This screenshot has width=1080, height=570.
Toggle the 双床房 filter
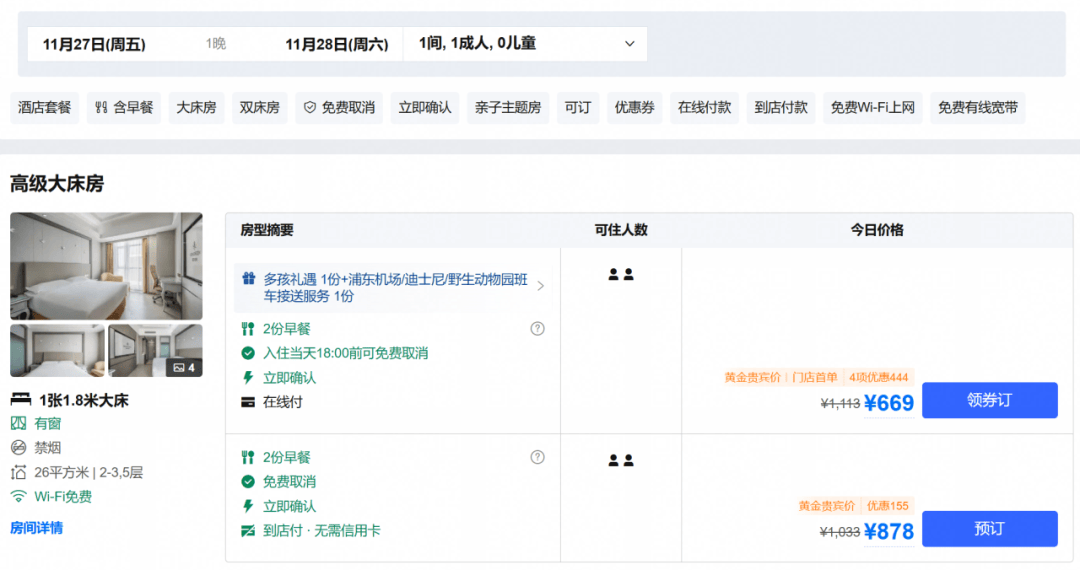260,107
